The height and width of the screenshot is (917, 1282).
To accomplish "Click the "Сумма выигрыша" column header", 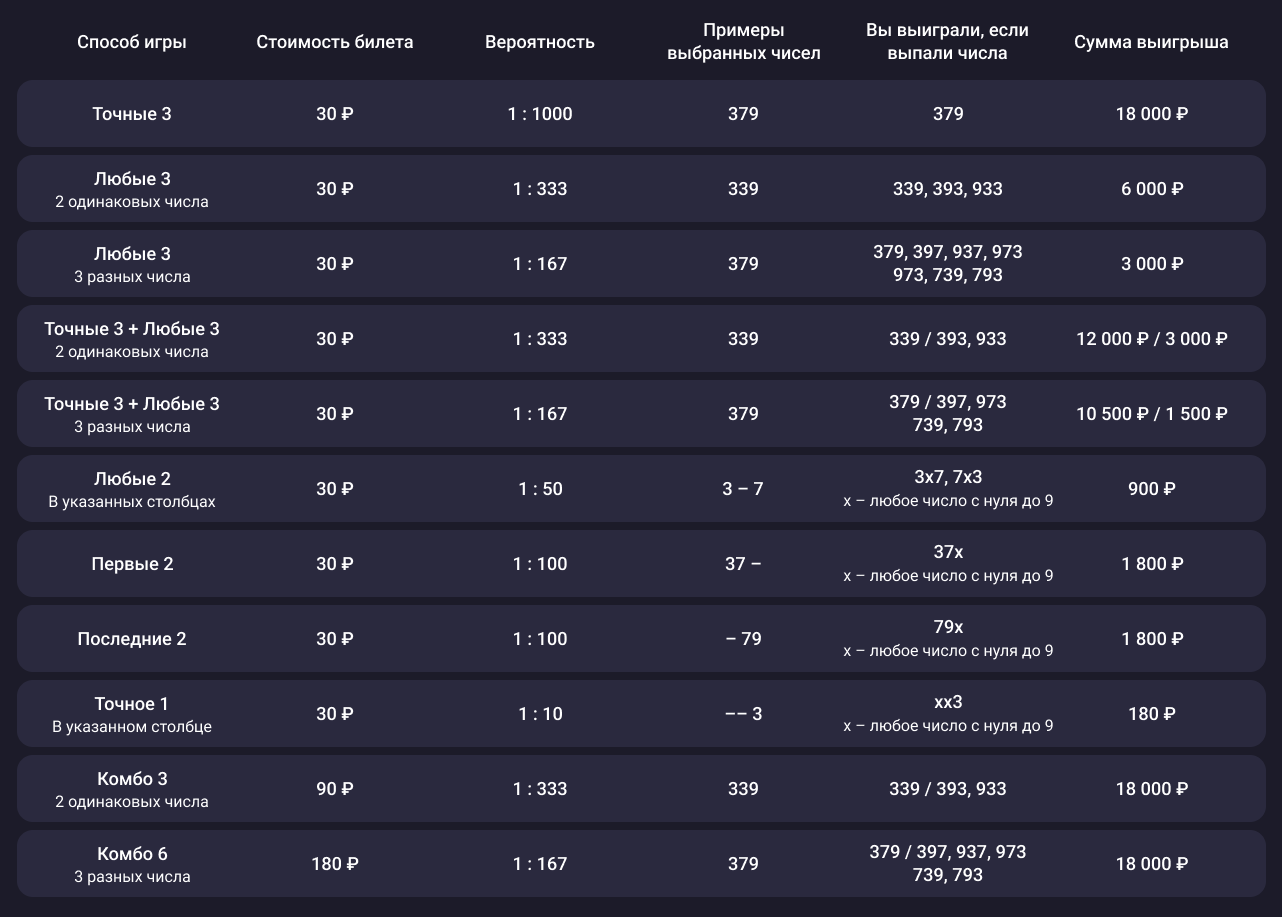I will point(1151,42).
